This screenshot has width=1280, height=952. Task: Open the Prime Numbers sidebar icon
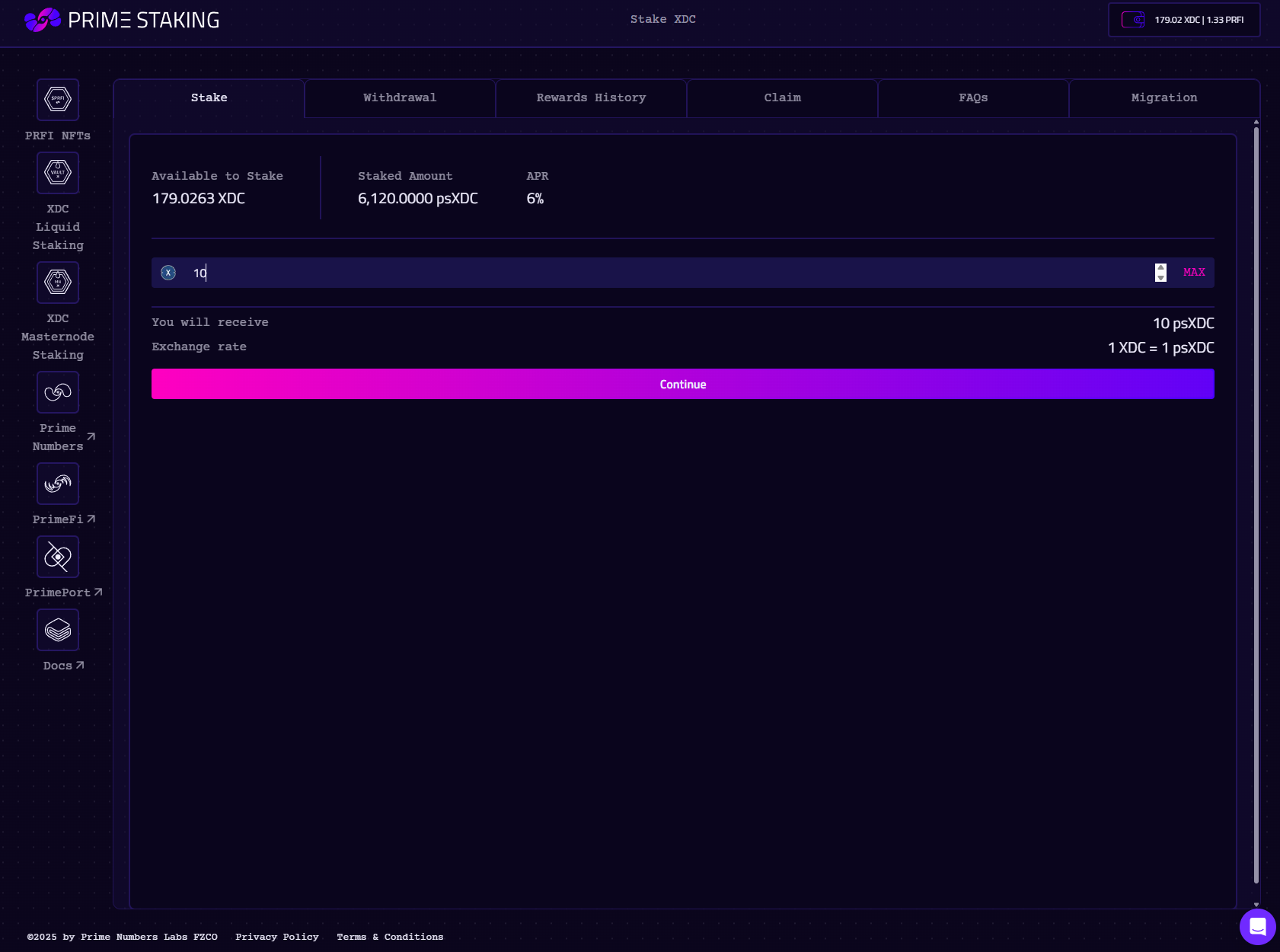[x=58, y=392]
